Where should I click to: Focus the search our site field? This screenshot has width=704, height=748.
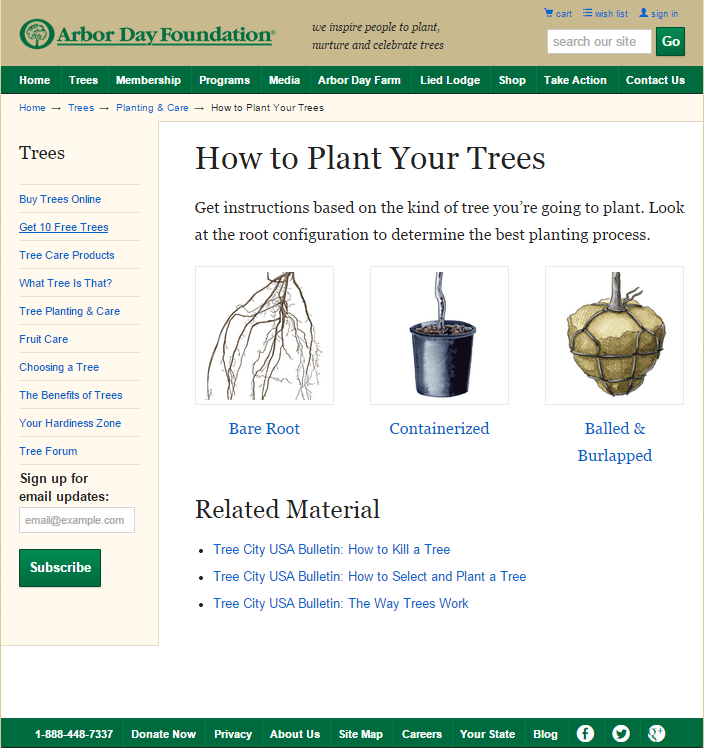[598, 42]
